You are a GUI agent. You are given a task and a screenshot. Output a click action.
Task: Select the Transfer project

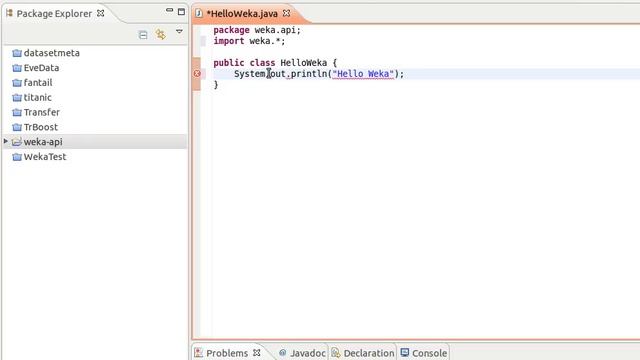42,112
